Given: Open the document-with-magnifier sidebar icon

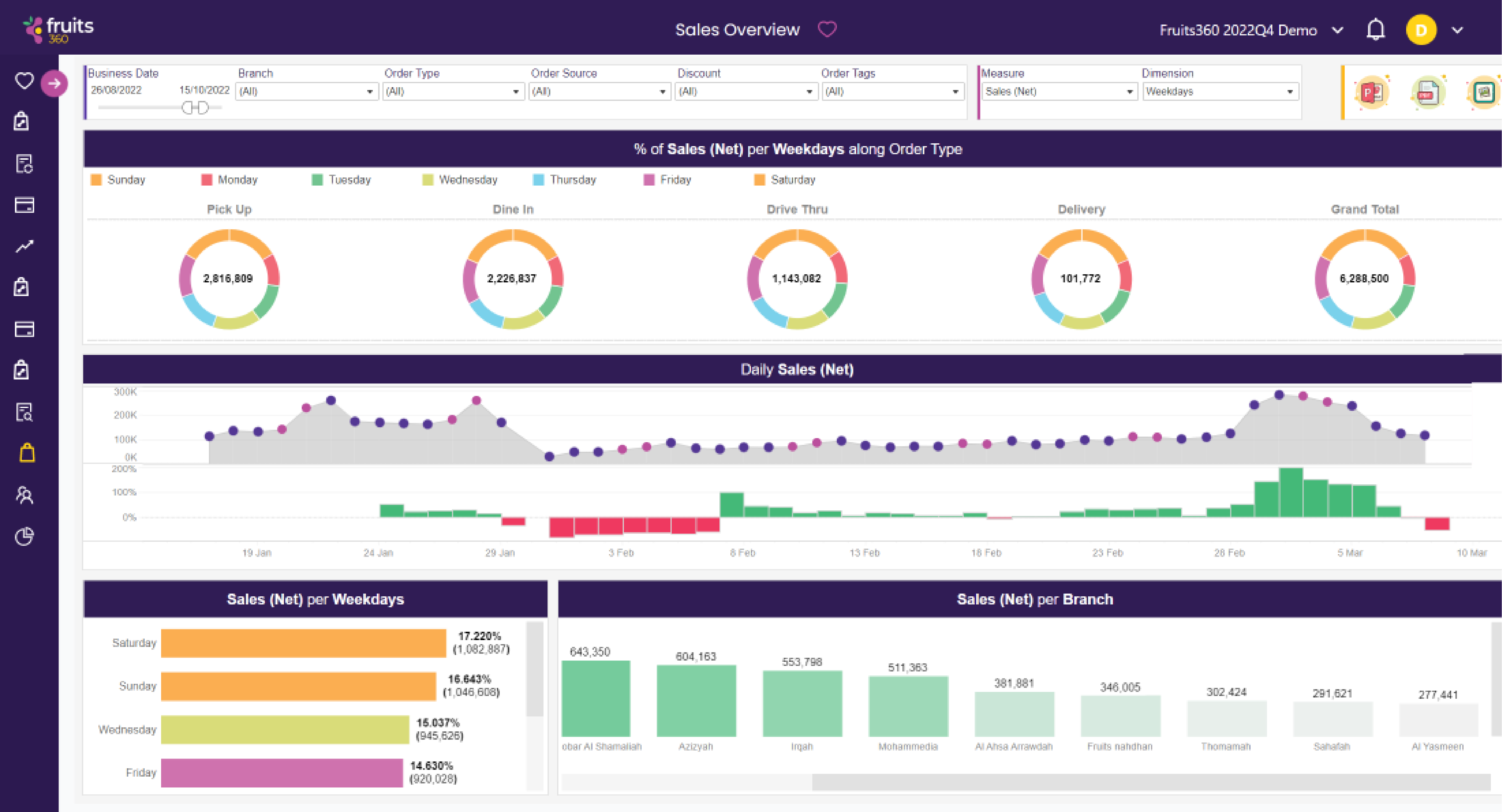Looking at the screenshot, I should pyautogui.click(x=24, y=412).
